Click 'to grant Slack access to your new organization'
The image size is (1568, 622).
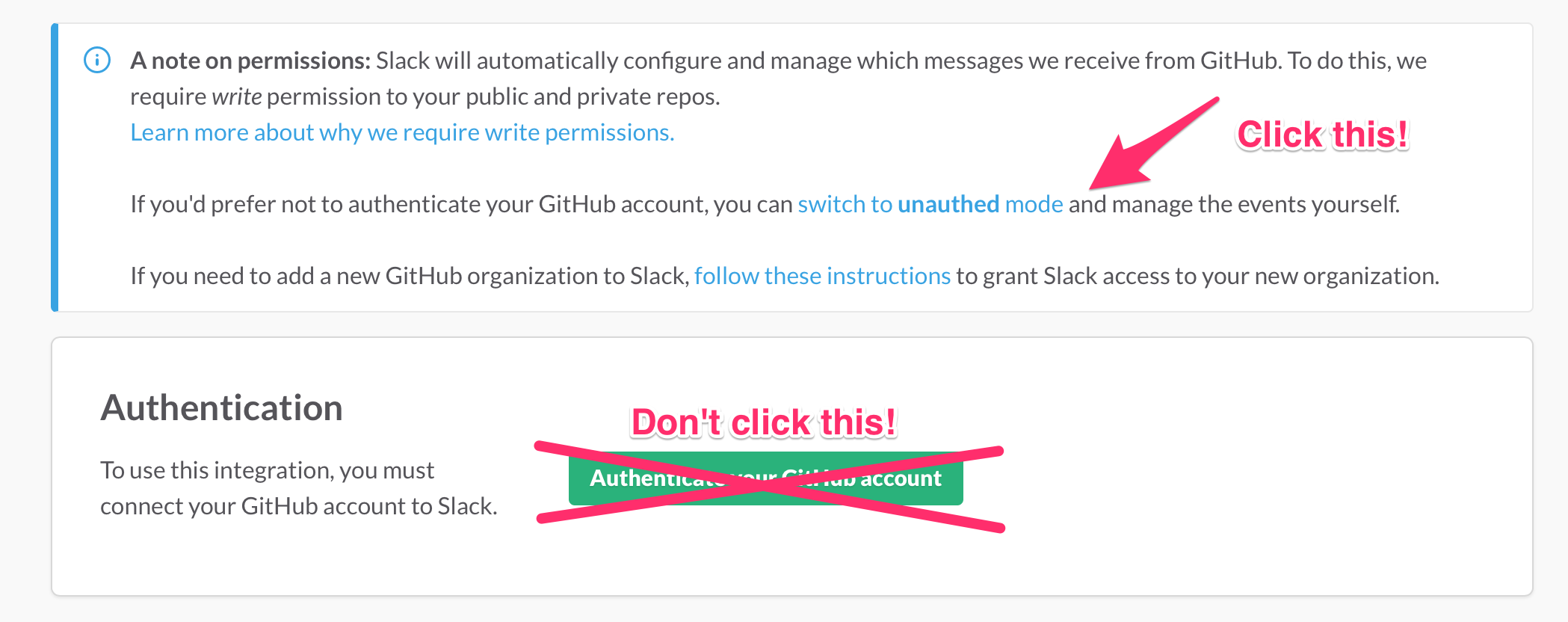tap(1197, 276)
